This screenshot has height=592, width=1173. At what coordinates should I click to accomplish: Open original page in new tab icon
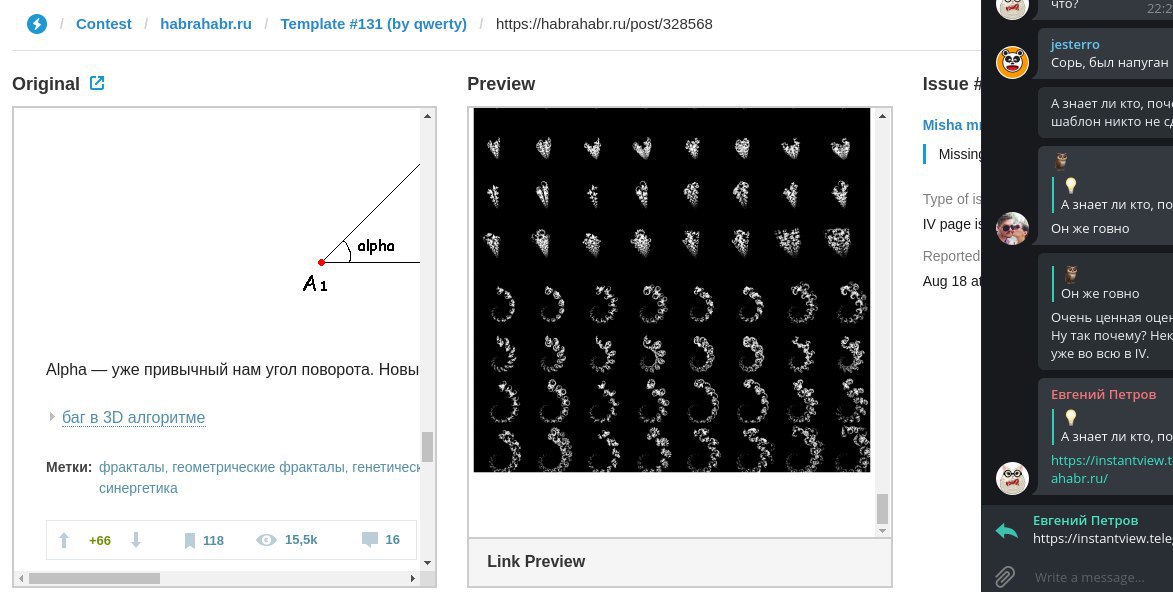click(x=97, y=83)
